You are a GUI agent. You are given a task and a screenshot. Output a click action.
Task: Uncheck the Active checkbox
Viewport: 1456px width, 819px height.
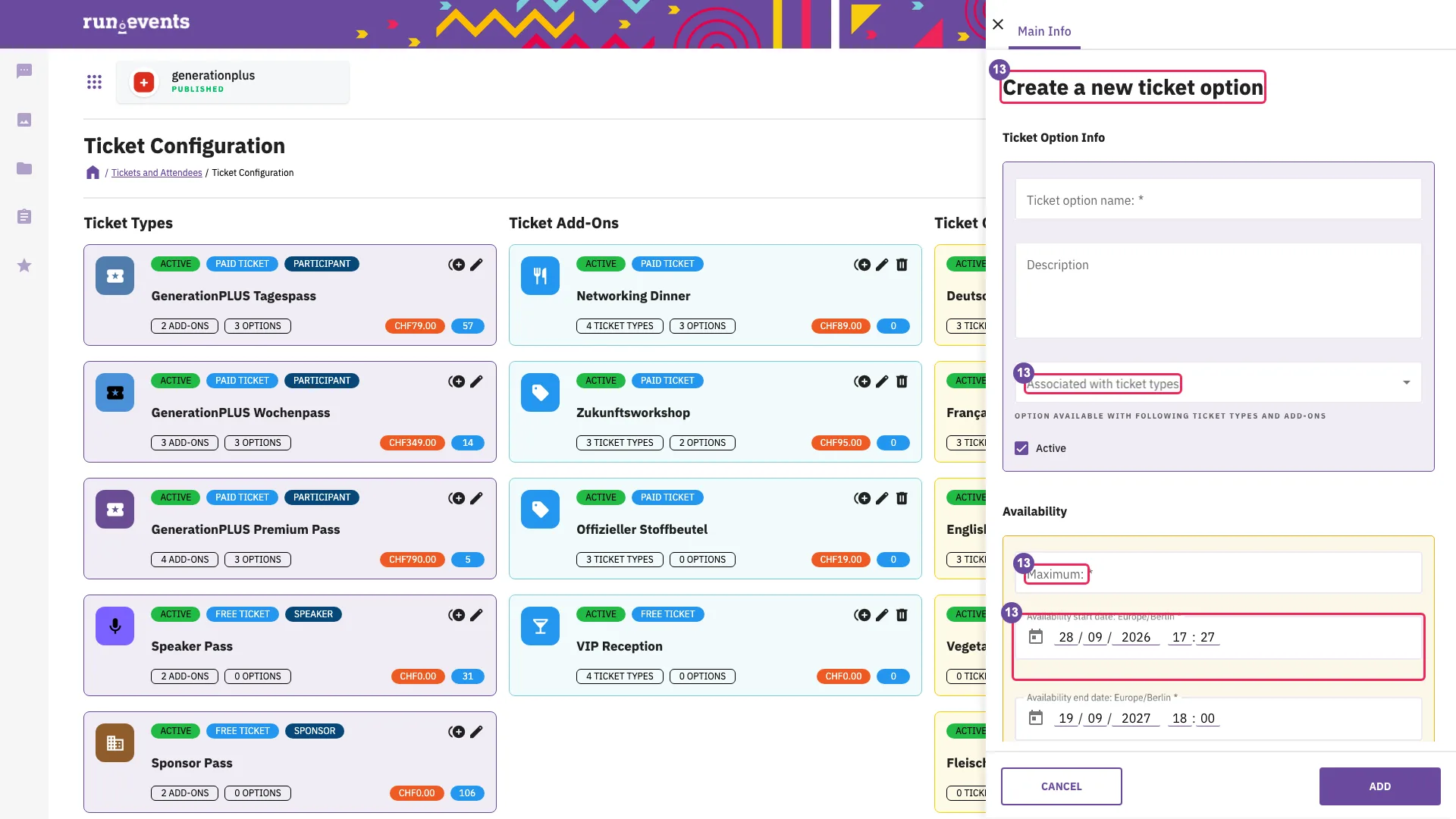coord(1021,448)
